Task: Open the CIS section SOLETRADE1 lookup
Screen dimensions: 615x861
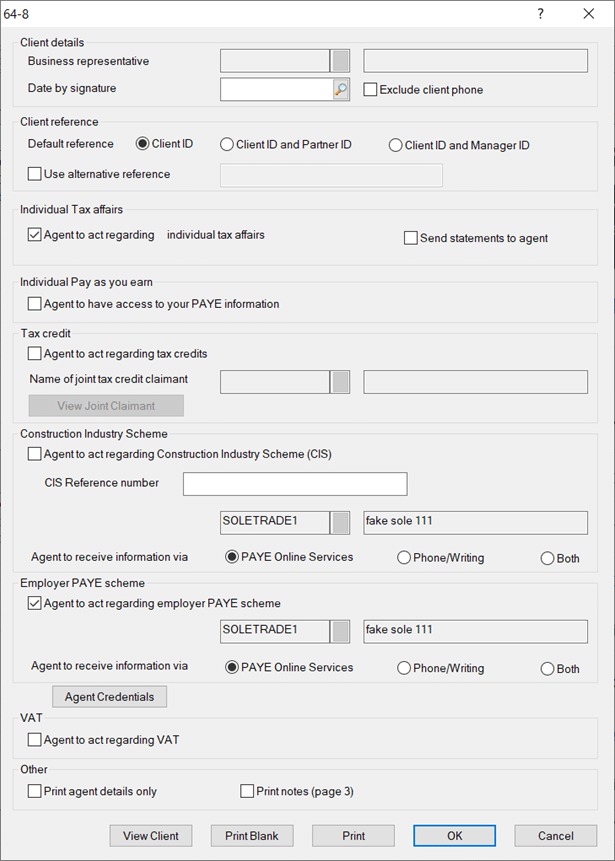Action: click(x=341, y=522)
